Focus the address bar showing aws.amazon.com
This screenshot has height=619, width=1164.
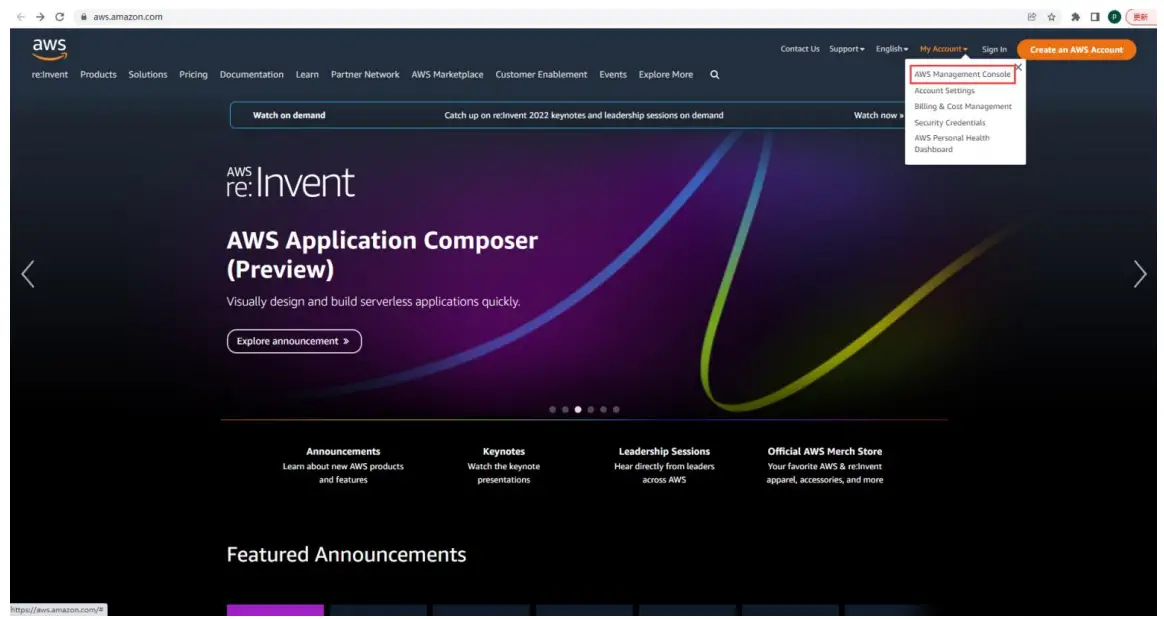pos(549,17)
